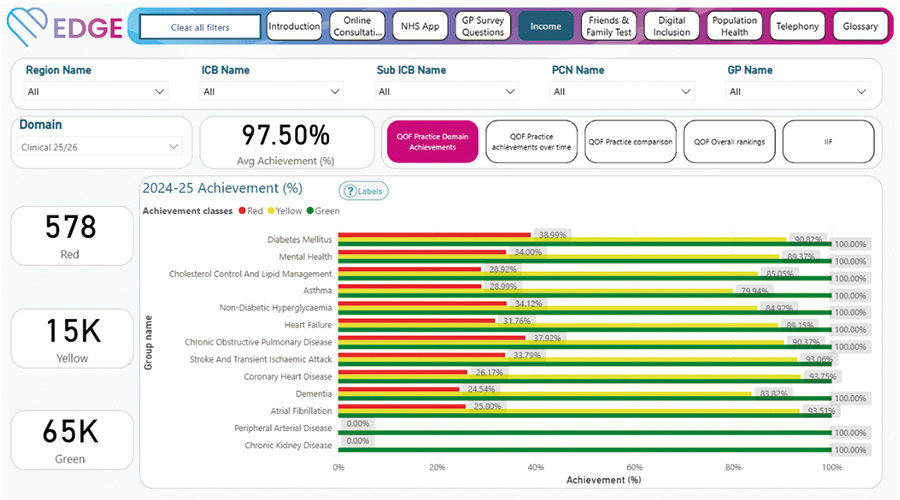Switch to the NHS App tab
Image resolution: width=900 pixels, height=500 pixels.
tap(418, 27)
